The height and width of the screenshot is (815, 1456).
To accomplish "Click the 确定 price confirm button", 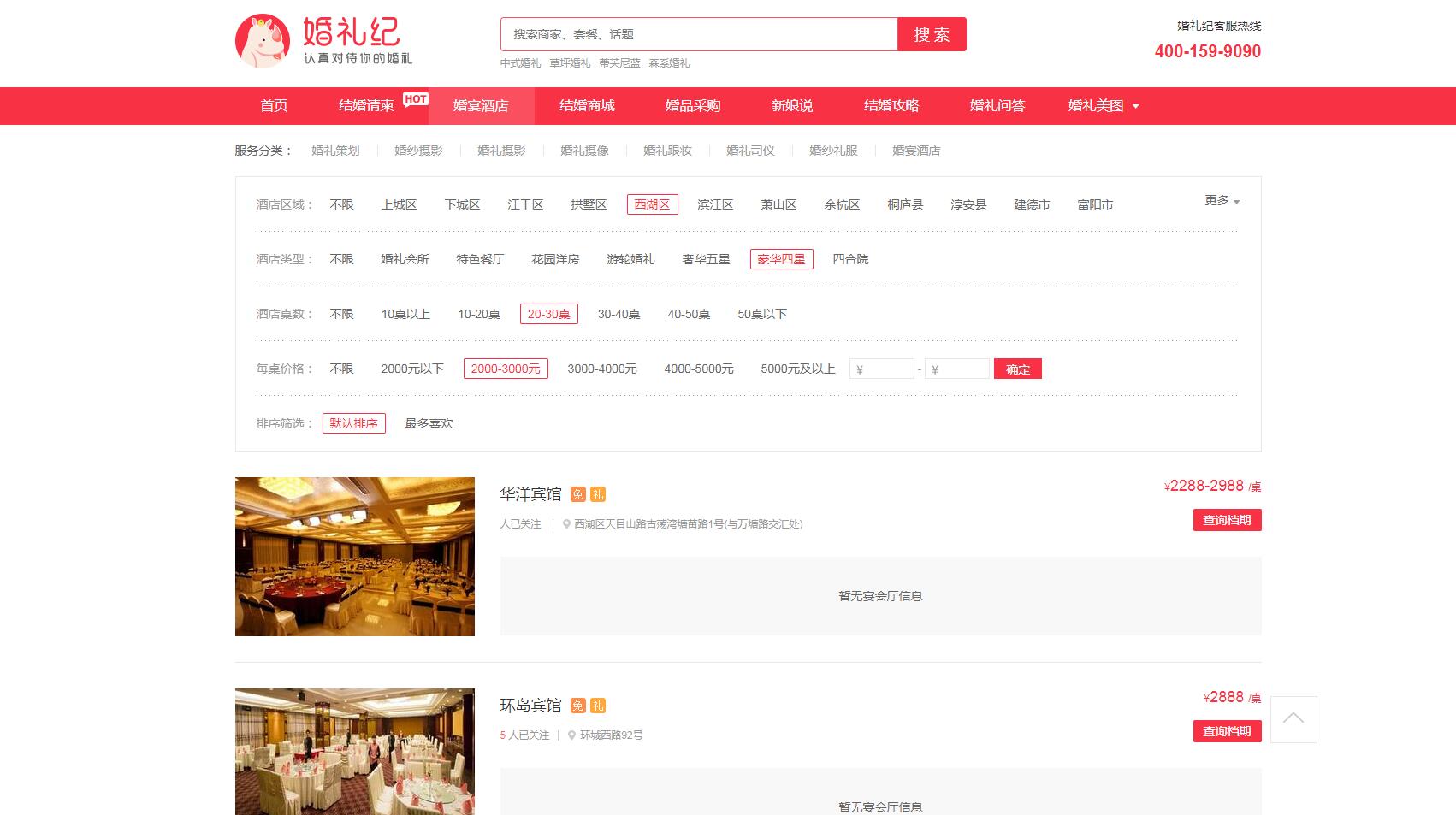I will tap(1018, 369).
